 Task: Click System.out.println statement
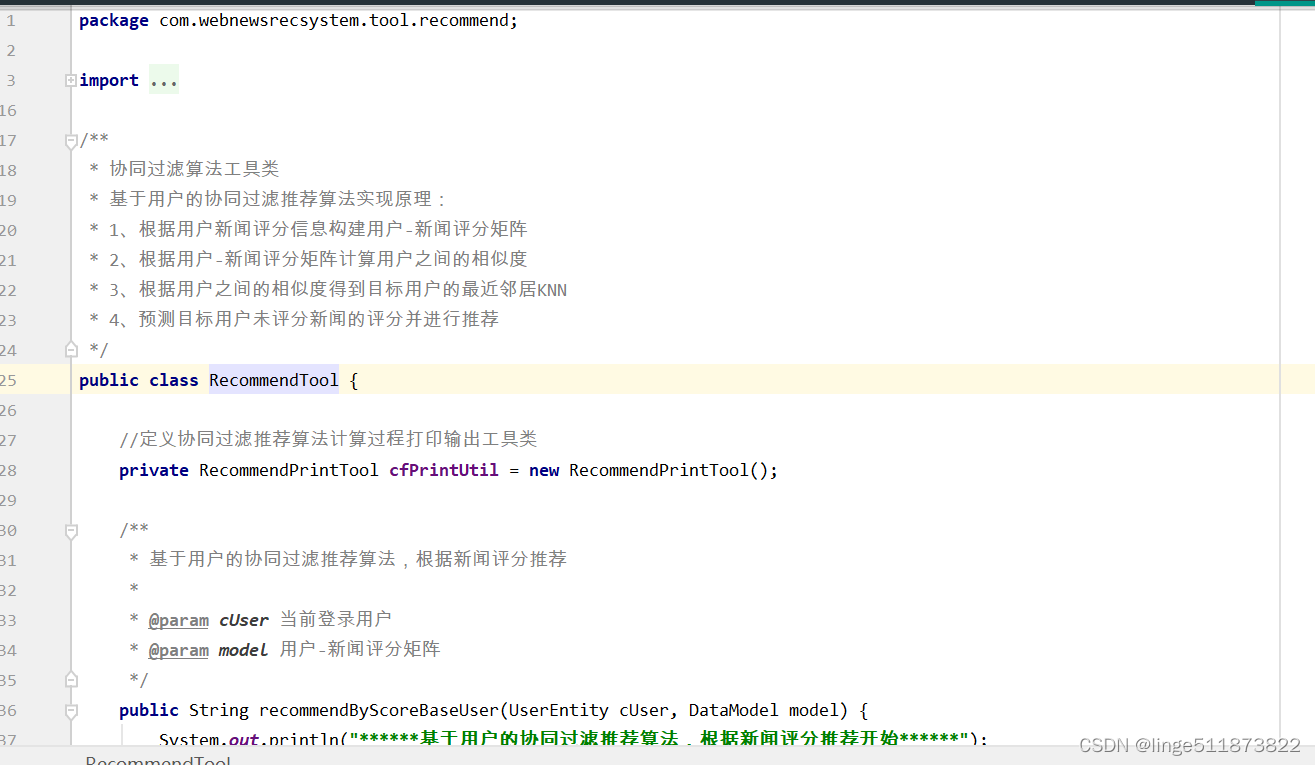point(573,740)
